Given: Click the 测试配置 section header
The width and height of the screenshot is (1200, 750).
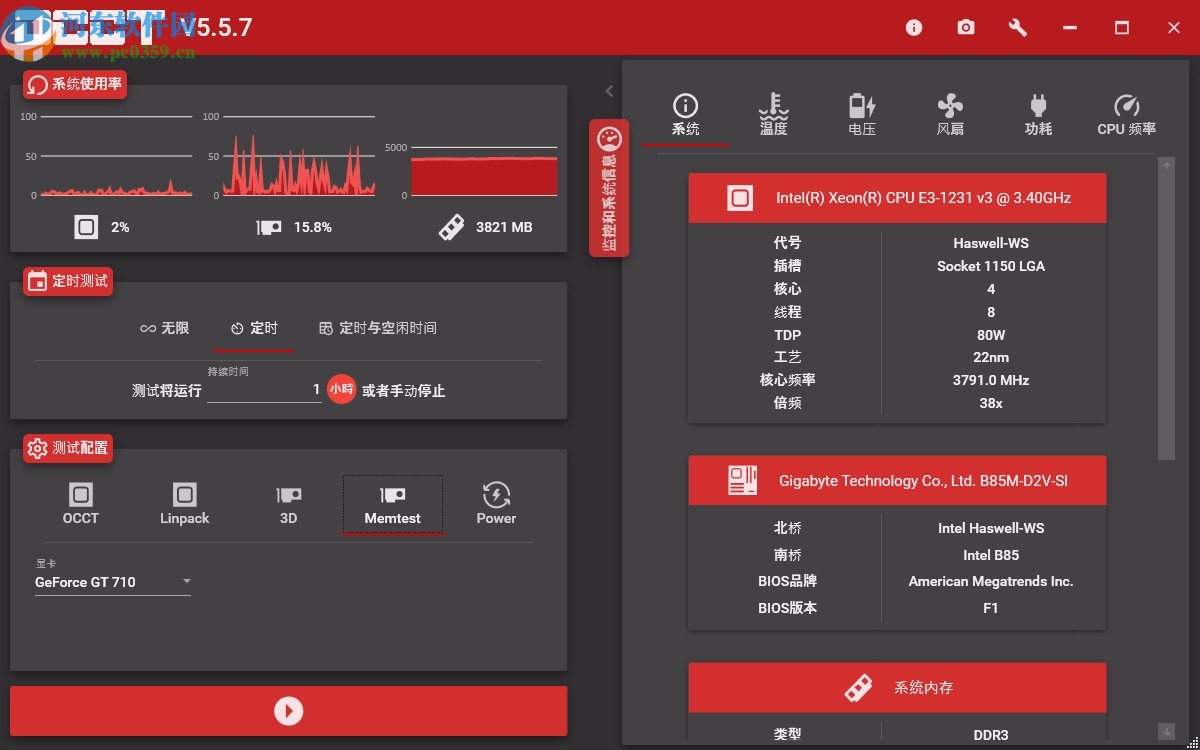Looking at the screenshot, I should (68, 448).
